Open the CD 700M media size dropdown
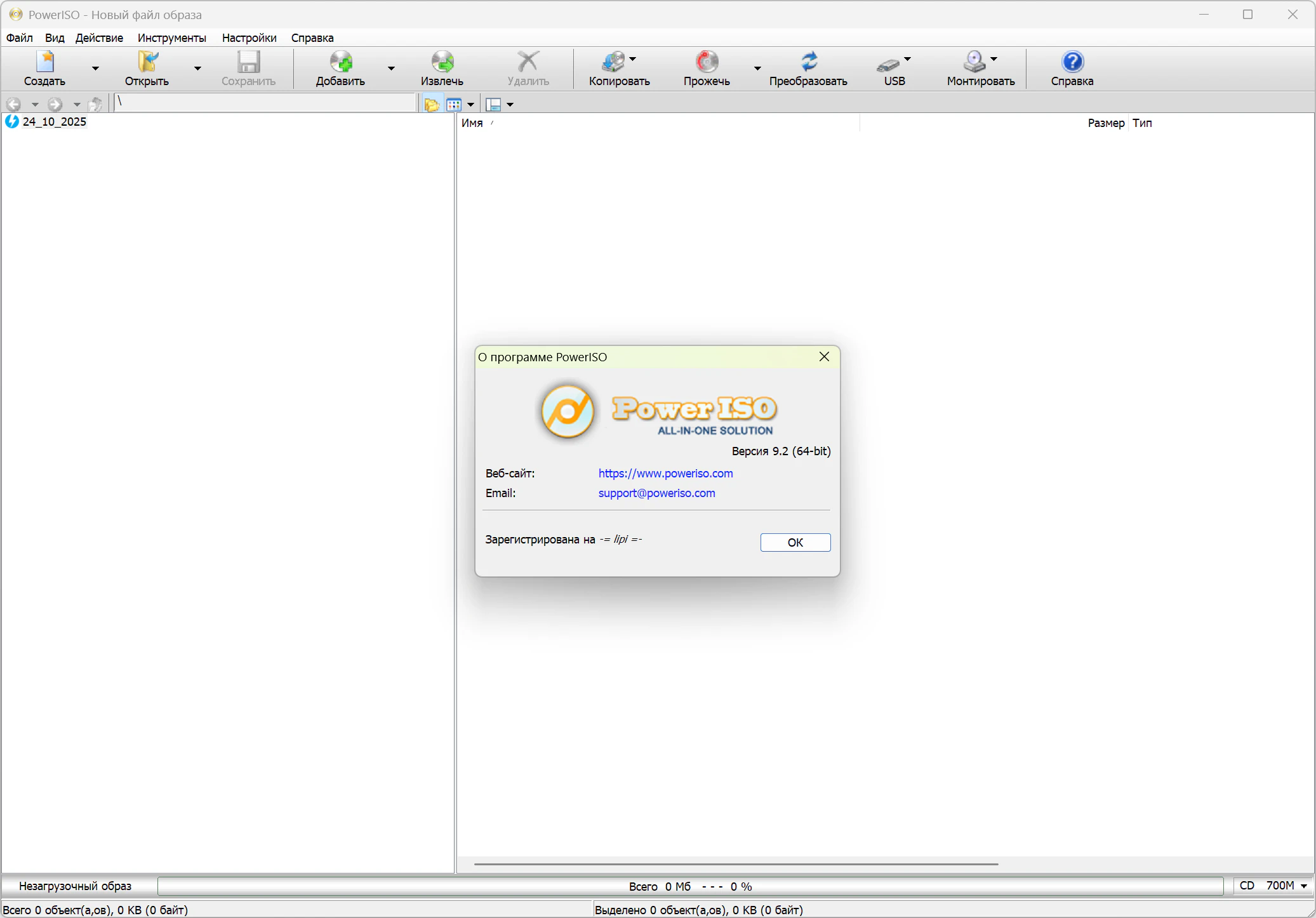 (1303, 886)
